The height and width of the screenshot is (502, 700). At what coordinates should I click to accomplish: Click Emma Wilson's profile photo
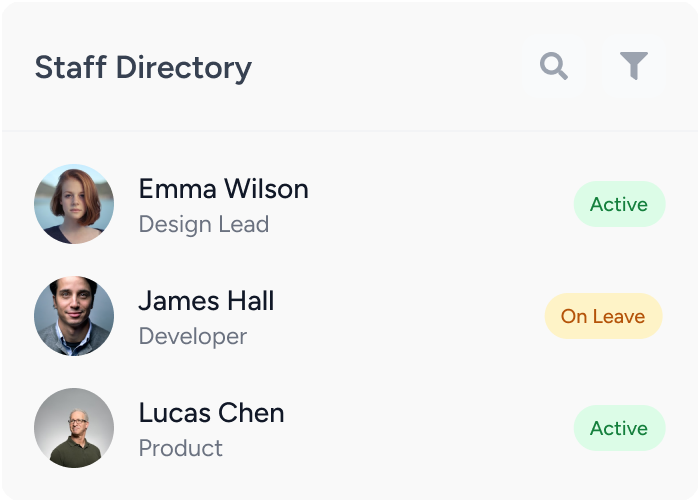74,204
